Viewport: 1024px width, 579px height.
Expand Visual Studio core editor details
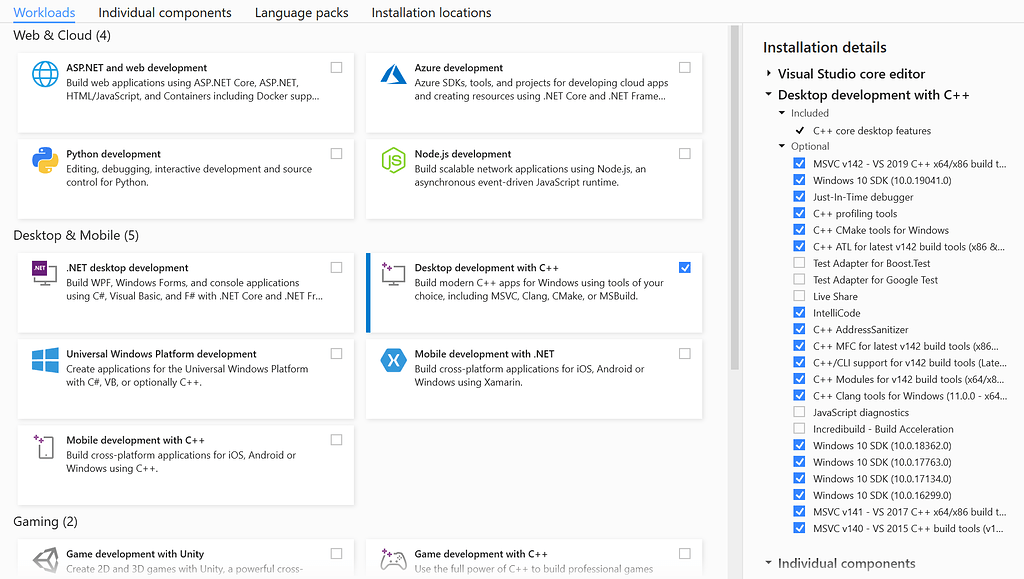(x=769, y=74)
